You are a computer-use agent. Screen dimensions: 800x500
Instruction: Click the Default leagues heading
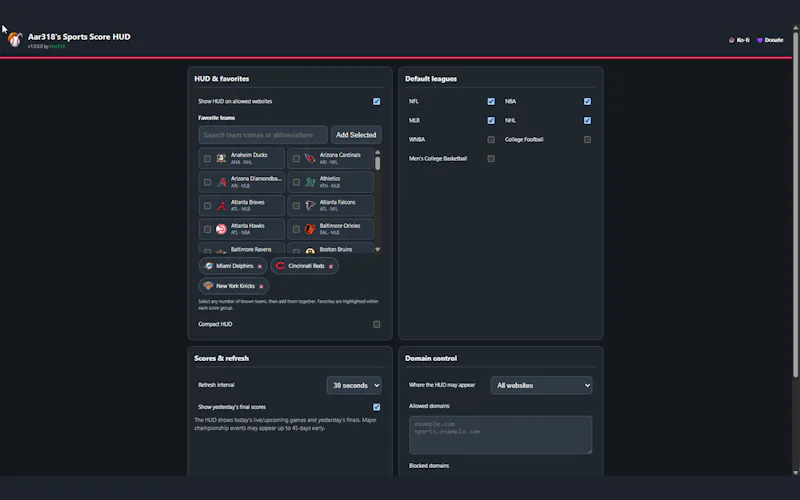click(x=431, y=79)
